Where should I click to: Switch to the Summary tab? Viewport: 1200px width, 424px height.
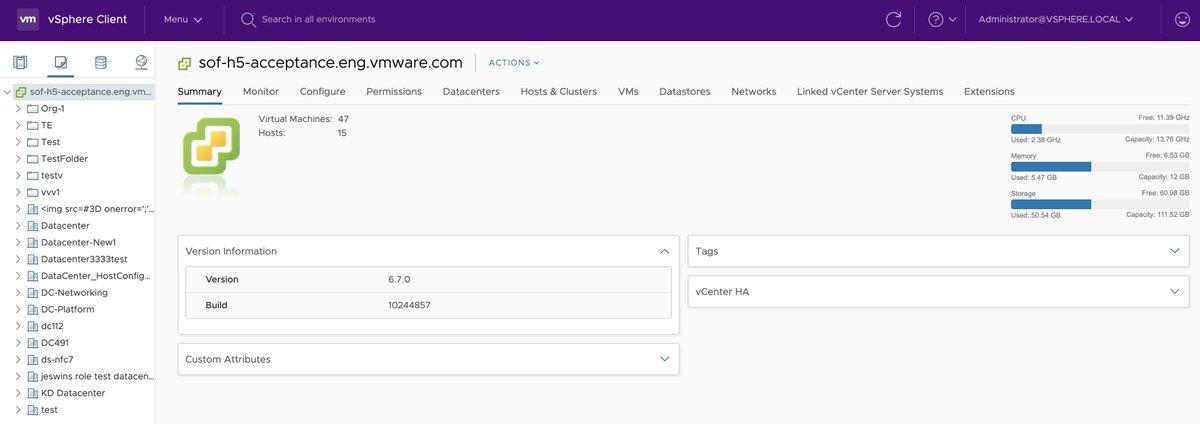(x=199, y=91)
